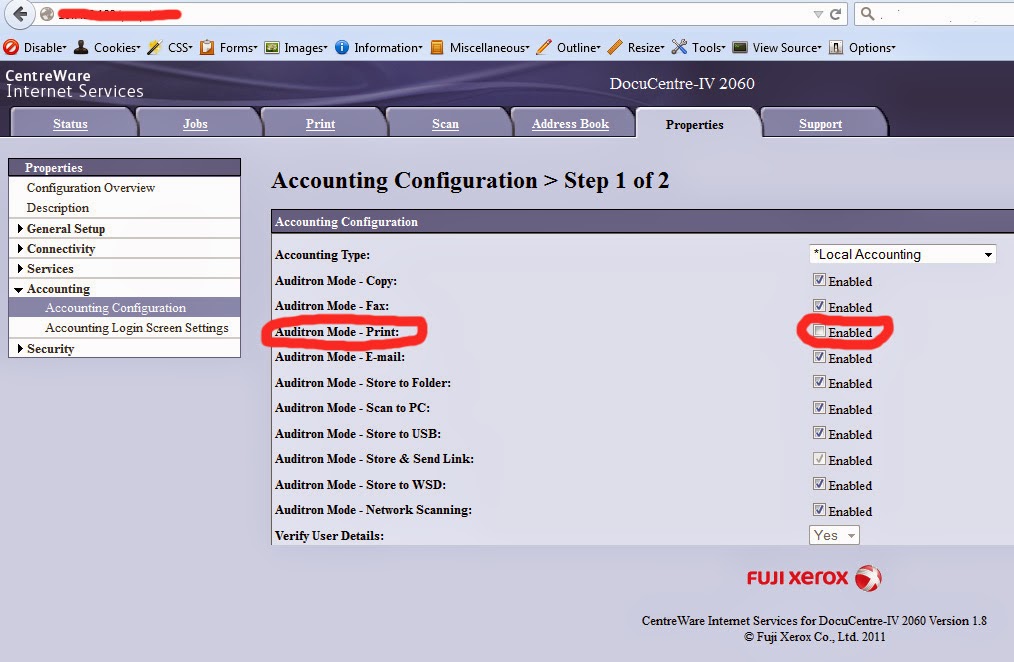Image resolution: width=1014 pixels, height=662 pixels.
Task: Click the browser address bar
Action: (x=440, y=14)
